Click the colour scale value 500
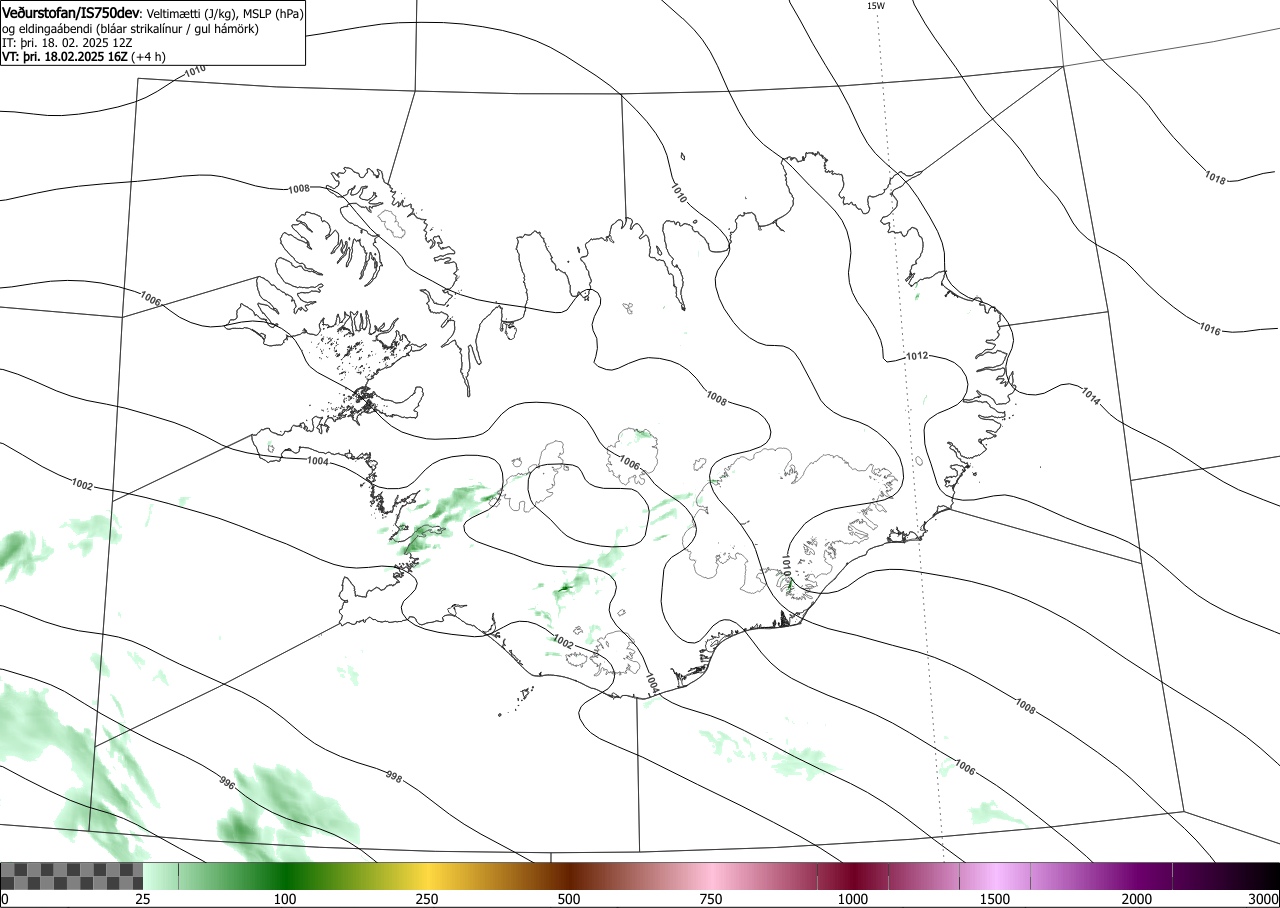Viewport: 1280px width, 908px height. pyautogui.click(x=569, y=899)
